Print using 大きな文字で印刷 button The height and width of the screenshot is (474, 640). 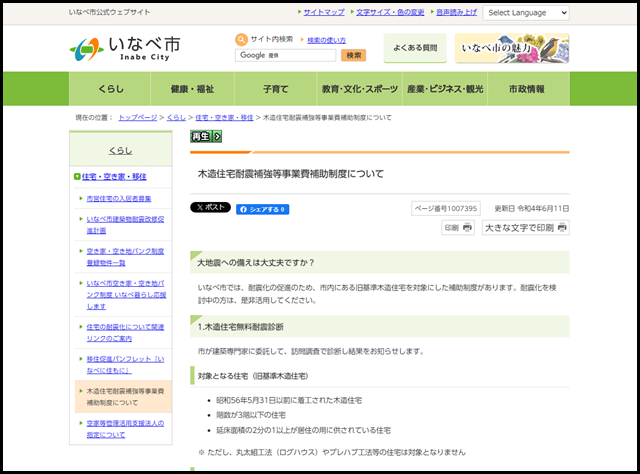525,228
